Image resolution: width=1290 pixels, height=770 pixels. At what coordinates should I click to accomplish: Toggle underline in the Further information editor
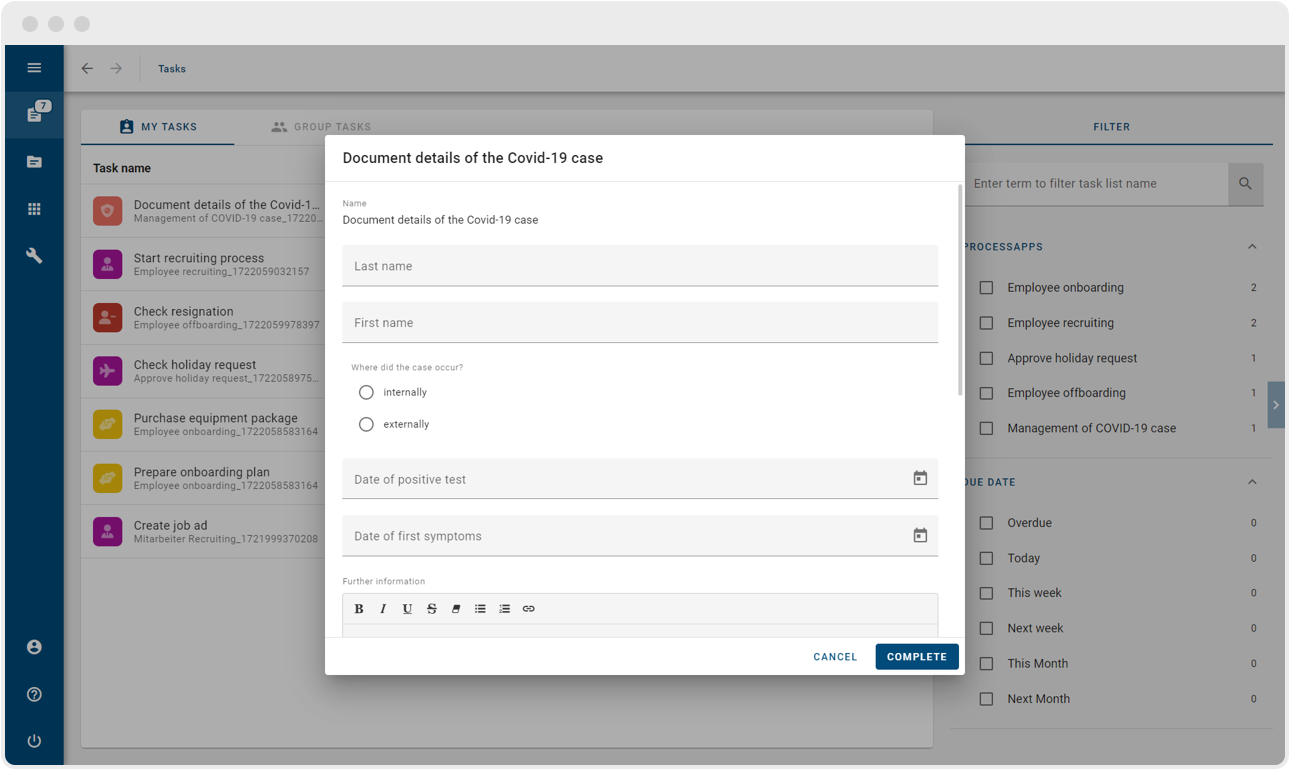pos(407,609)
